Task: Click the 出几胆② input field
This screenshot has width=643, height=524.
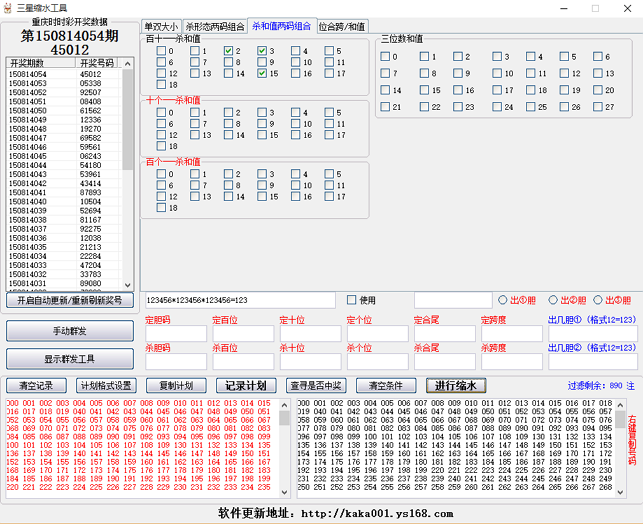Action: pyautogui.click(x=593, y=362)
